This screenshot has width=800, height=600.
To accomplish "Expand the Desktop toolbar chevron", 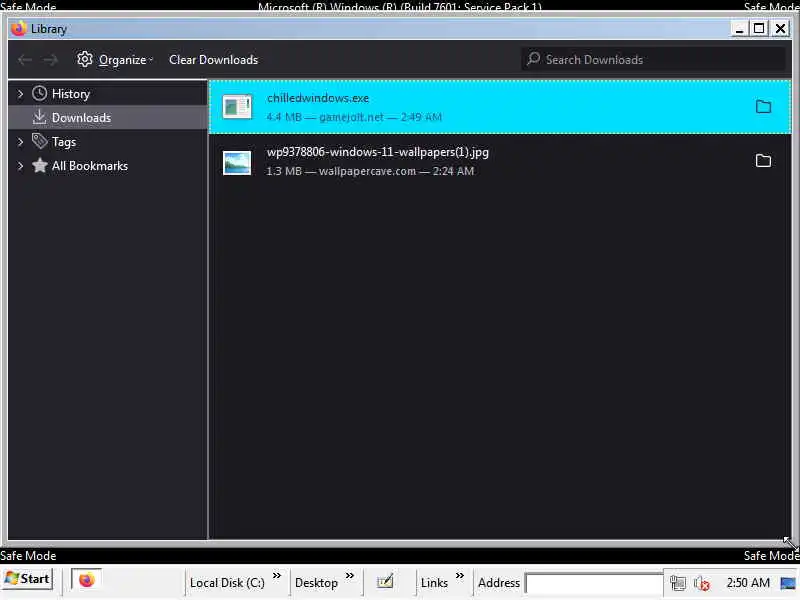I will pyautogui.click(x=349, y=576).
